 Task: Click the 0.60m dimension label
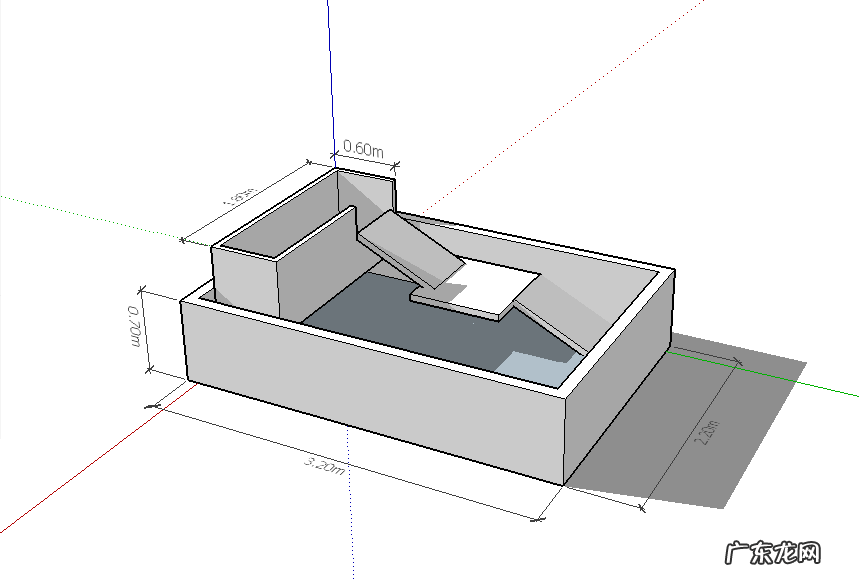click(362, 148)
